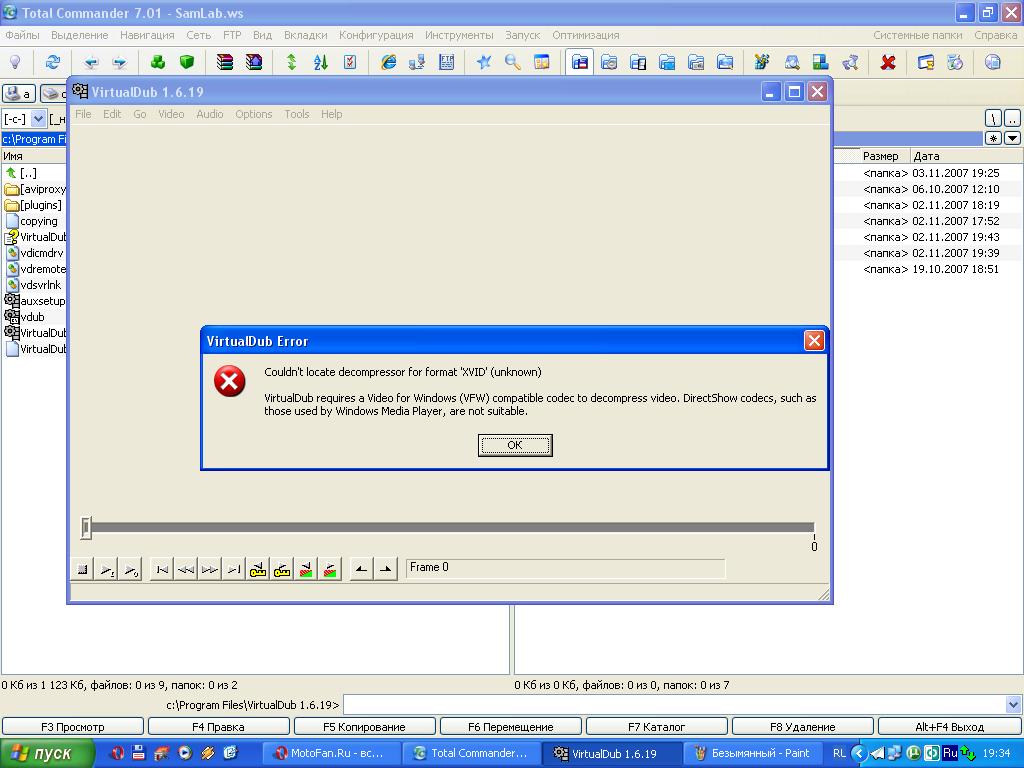
Task: Open the Tools menu in VirtualDub
Action: click(x=296, y=114)
